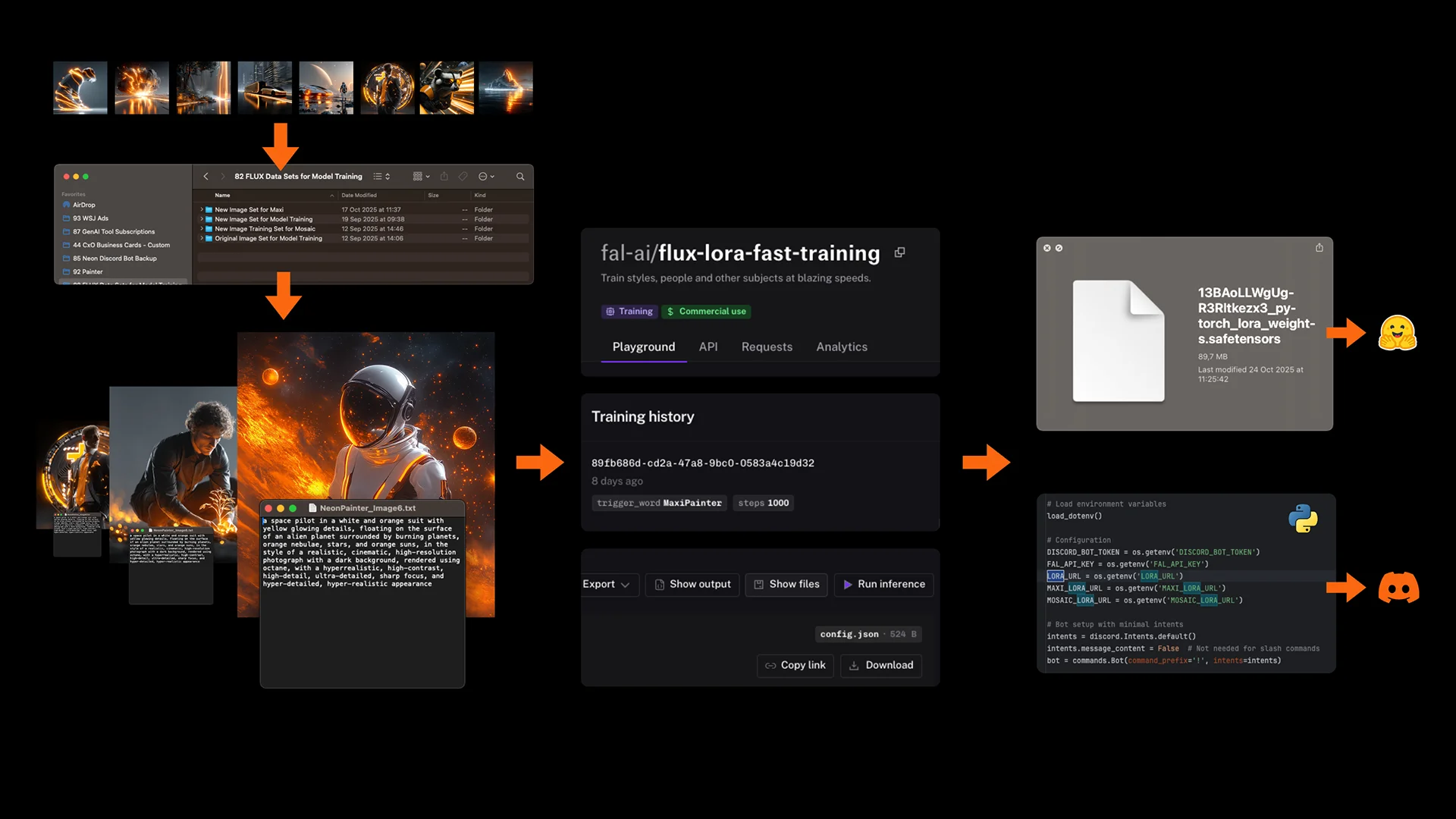Select the bear with orange goggles thumbnail
This screenshot has height=819, width=1456.
click(x=447, y=88)
